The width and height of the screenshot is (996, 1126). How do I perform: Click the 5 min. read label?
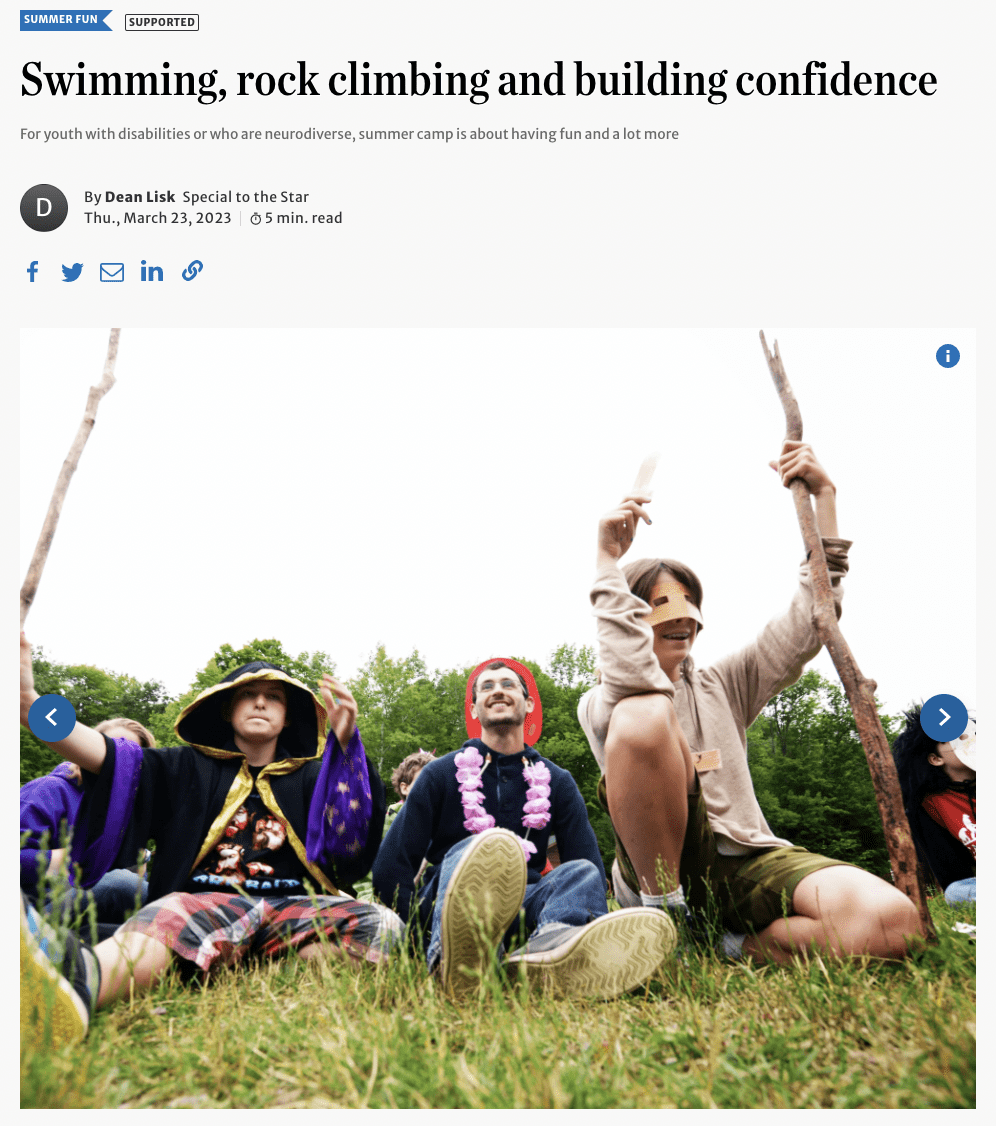304,218
